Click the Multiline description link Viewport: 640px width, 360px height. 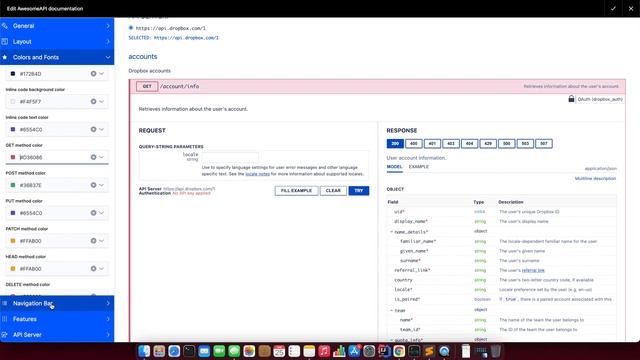tap(596, 179)
